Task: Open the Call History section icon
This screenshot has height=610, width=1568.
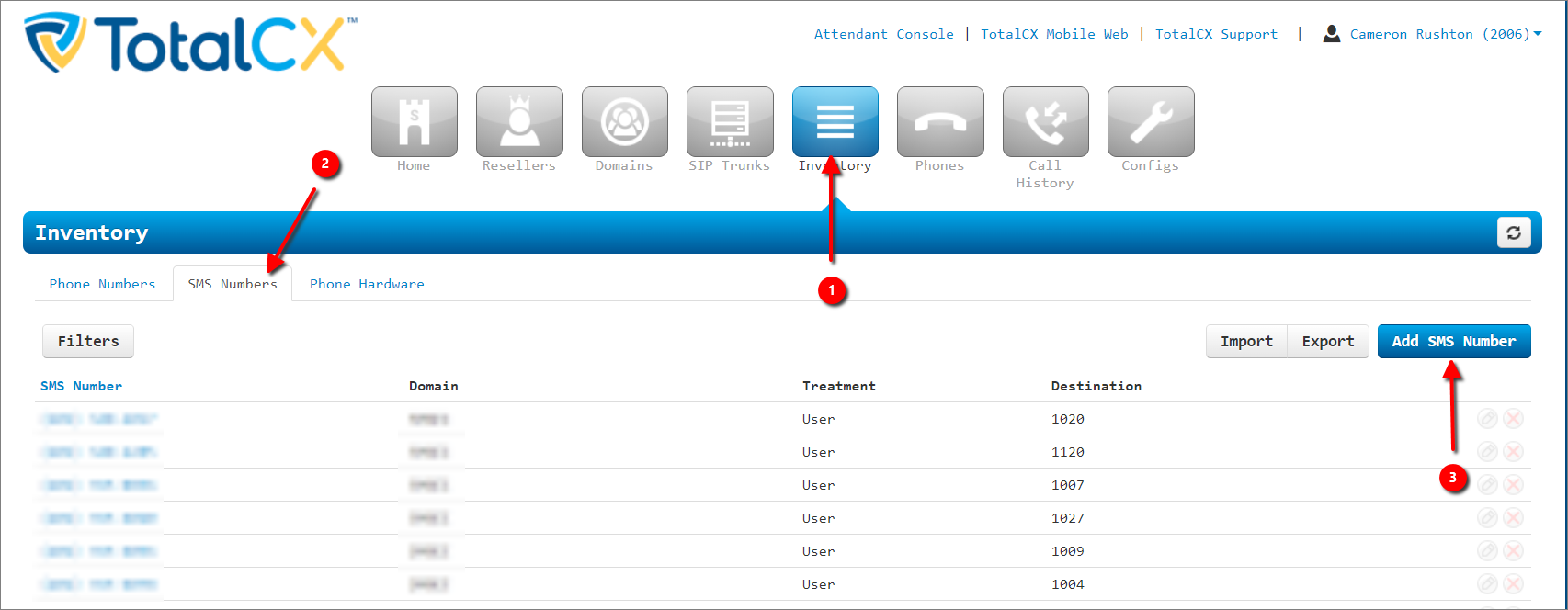Action: (1046, 122)
